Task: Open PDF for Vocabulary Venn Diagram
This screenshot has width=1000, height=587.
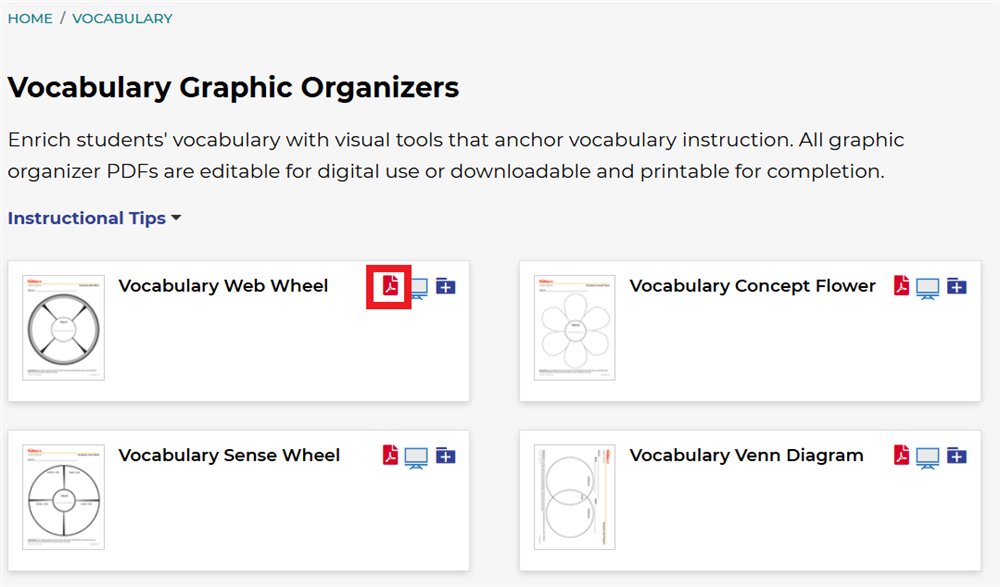Action: click(902, 456)
